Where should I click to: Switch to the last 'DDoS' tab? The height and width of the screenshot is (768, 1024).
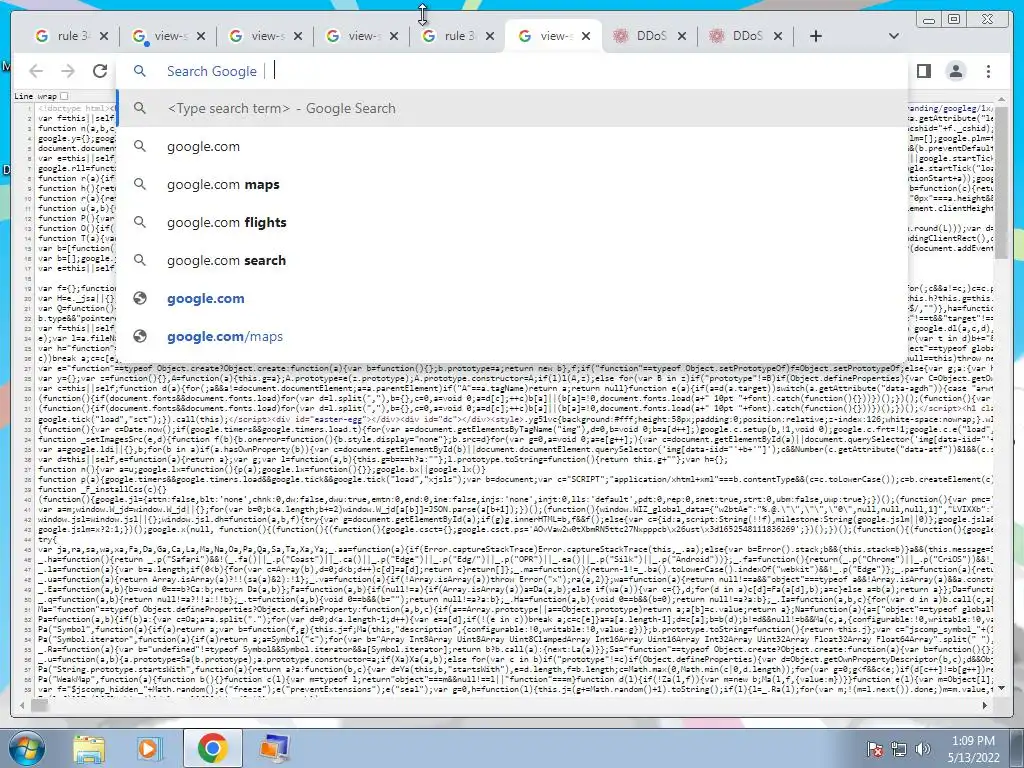point(744,36)
